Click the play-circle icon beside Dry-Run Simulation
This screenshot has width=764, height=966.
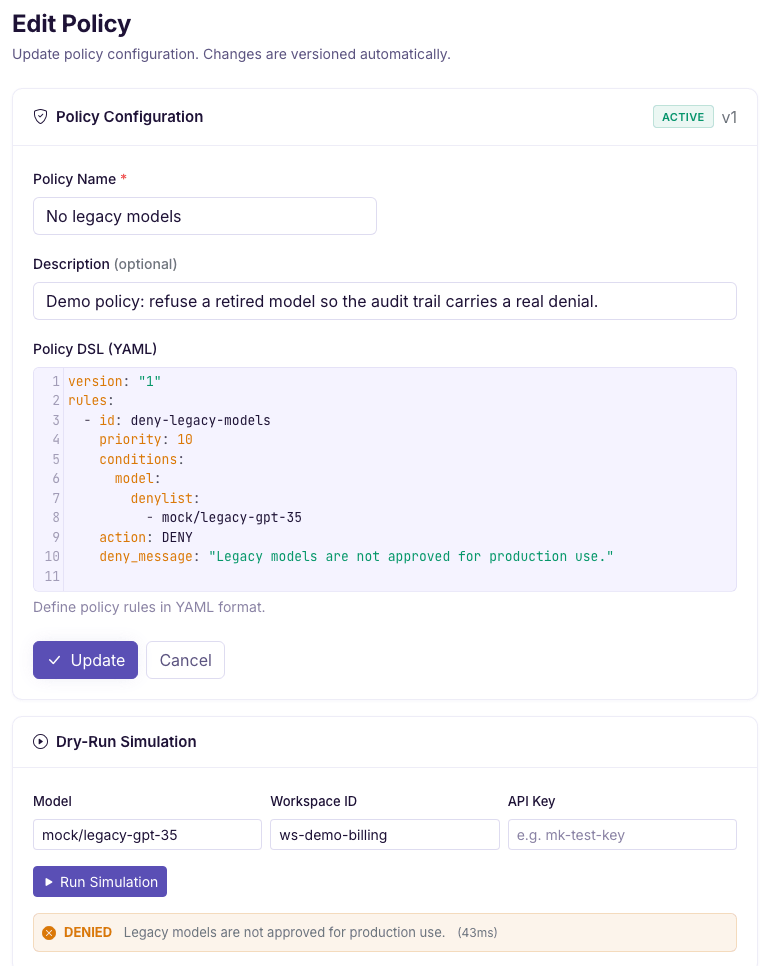pos(41,741)
